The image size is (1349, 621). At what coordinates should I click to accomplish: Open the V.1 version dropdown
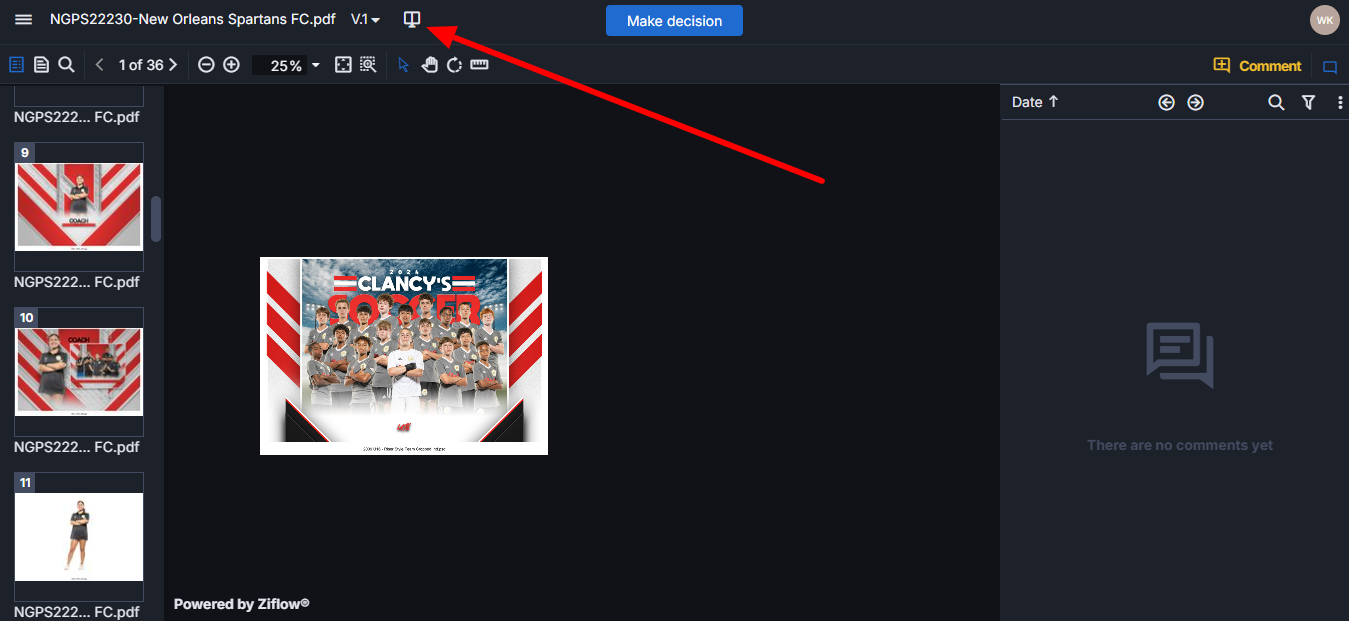tap(365, 20)
